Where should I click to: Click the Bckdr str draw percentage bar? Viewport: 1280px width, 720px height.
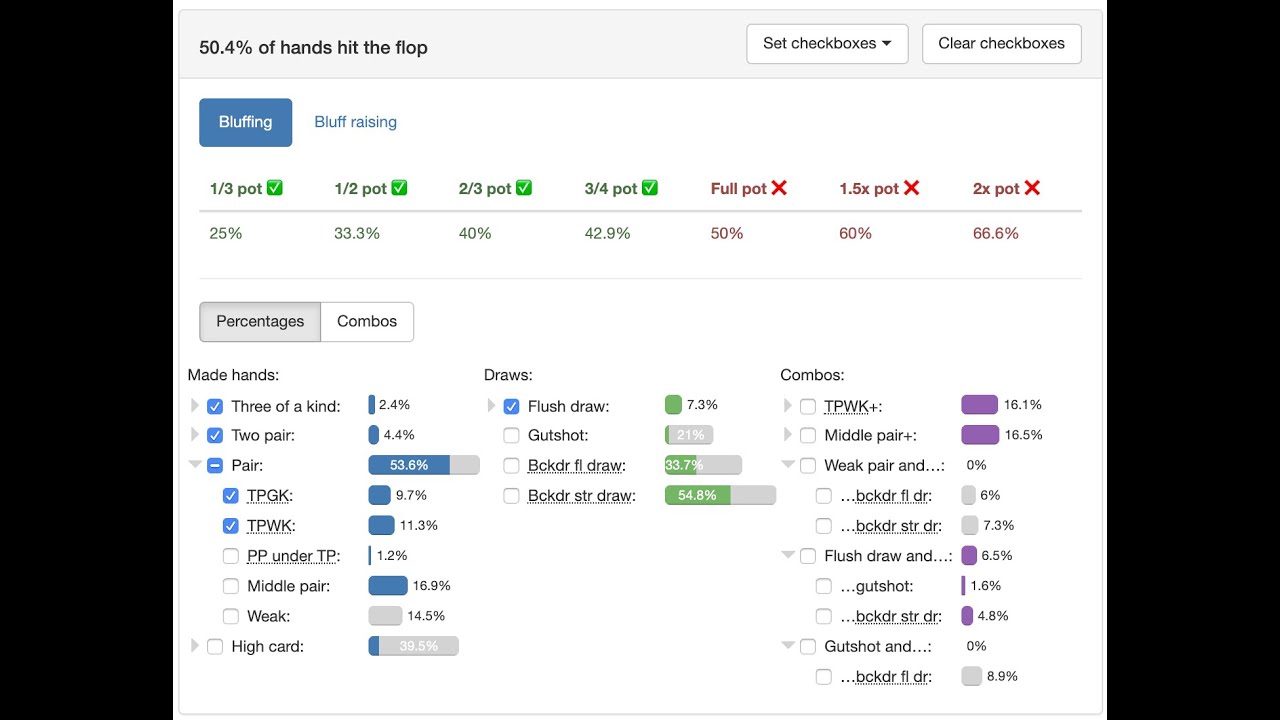click(x=720, y=495)
